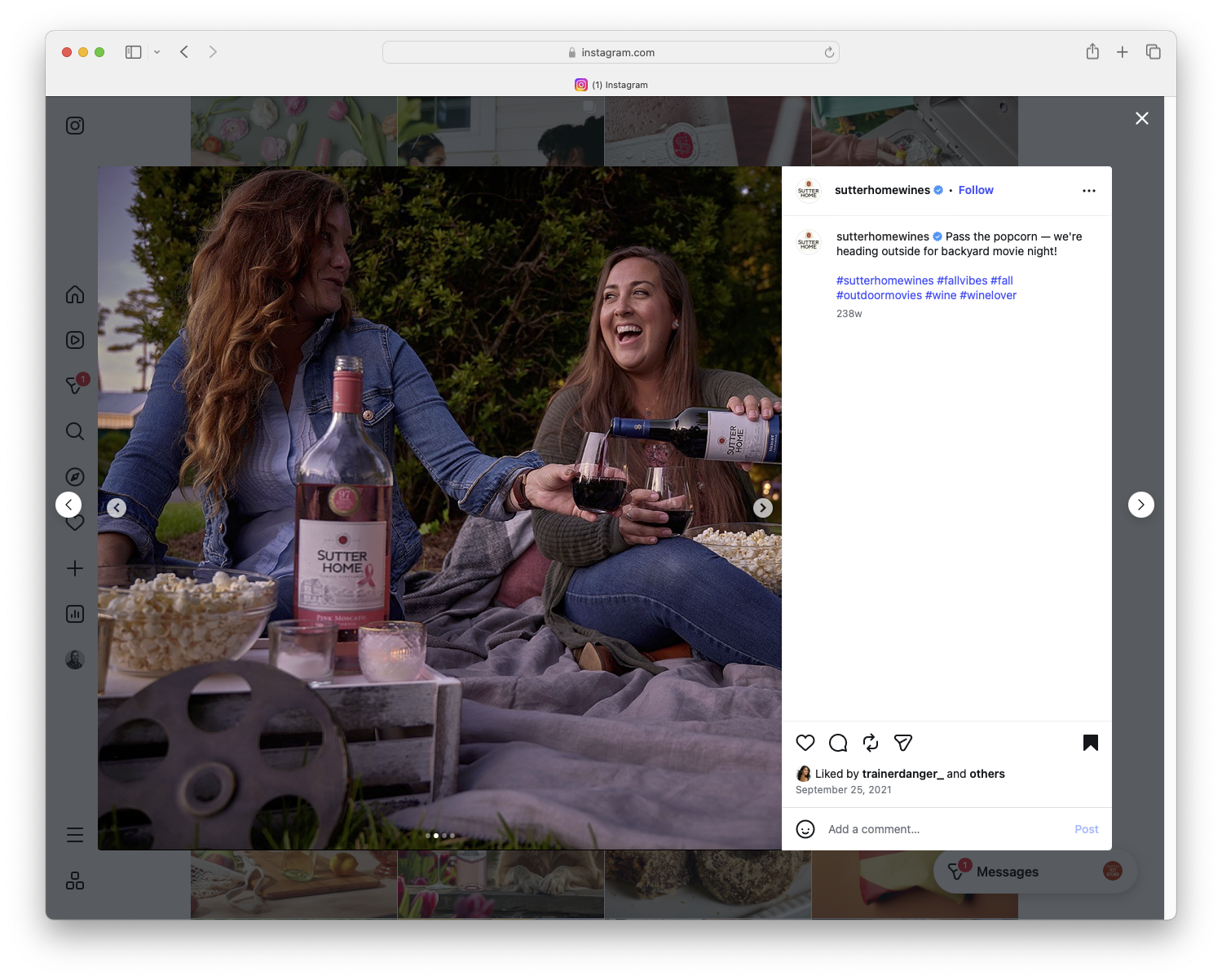Viewport: 1222px width, 980px height.
Task: Open the emoji picker in the comment bar
Action: click(805, 828)
